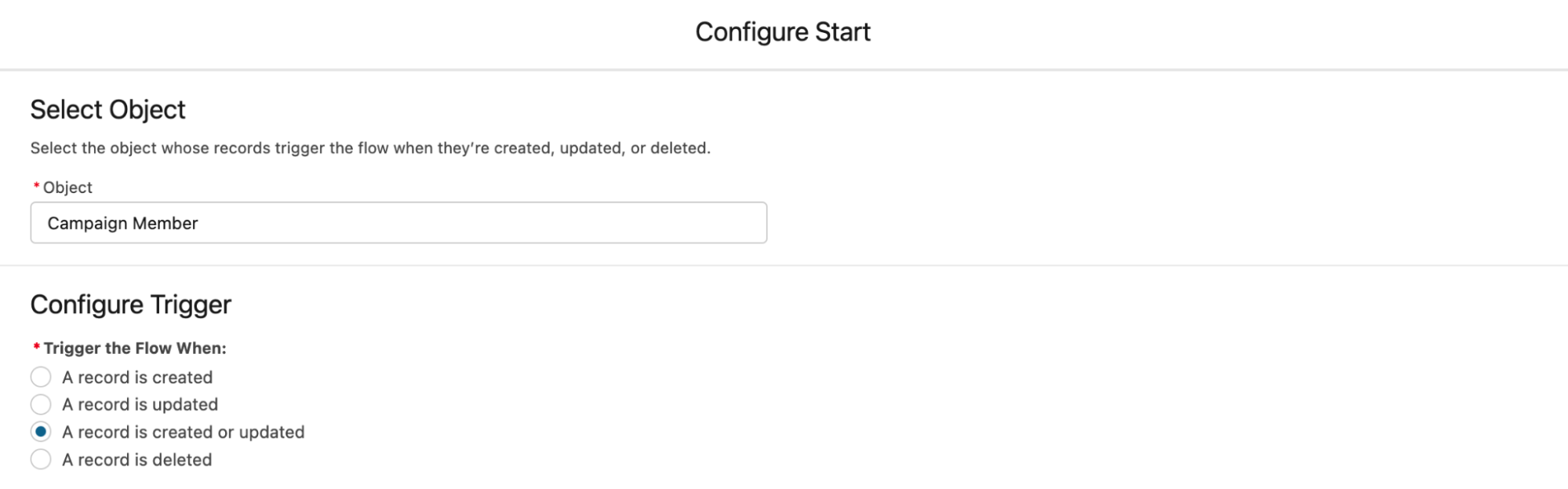Click the divider above the Configure Trigger section

coord(784,265)
